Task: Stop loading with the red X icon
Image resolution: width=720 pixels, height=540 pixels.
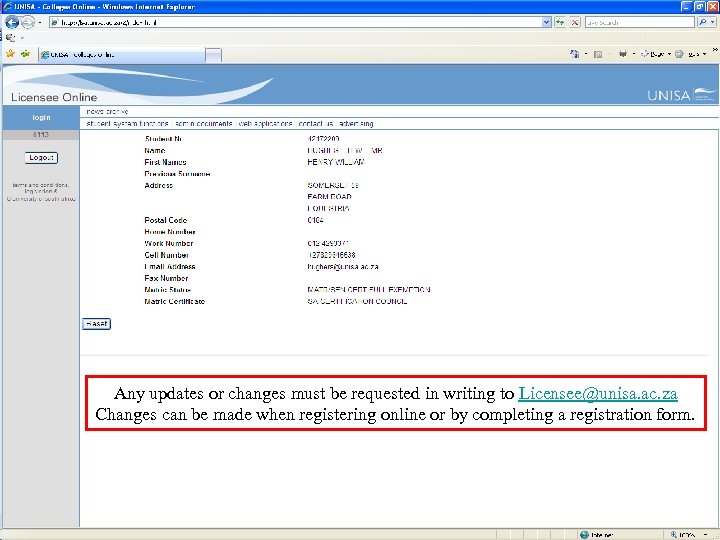Action: pyautogui.click(x=575, y=22)
